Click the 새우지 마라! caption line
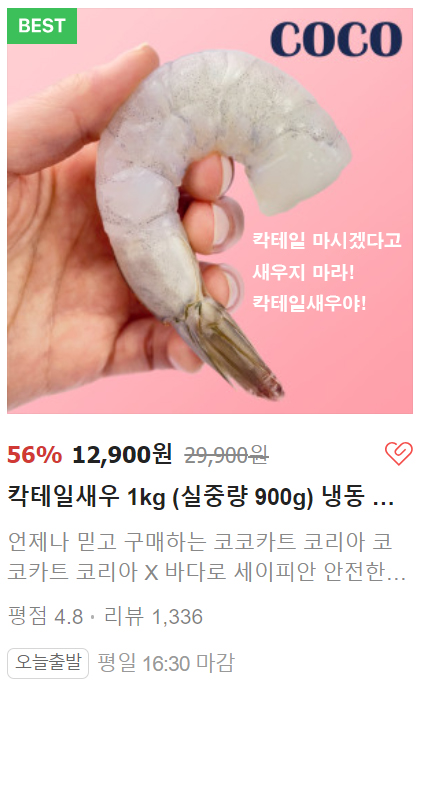 [x=303, y=272]
